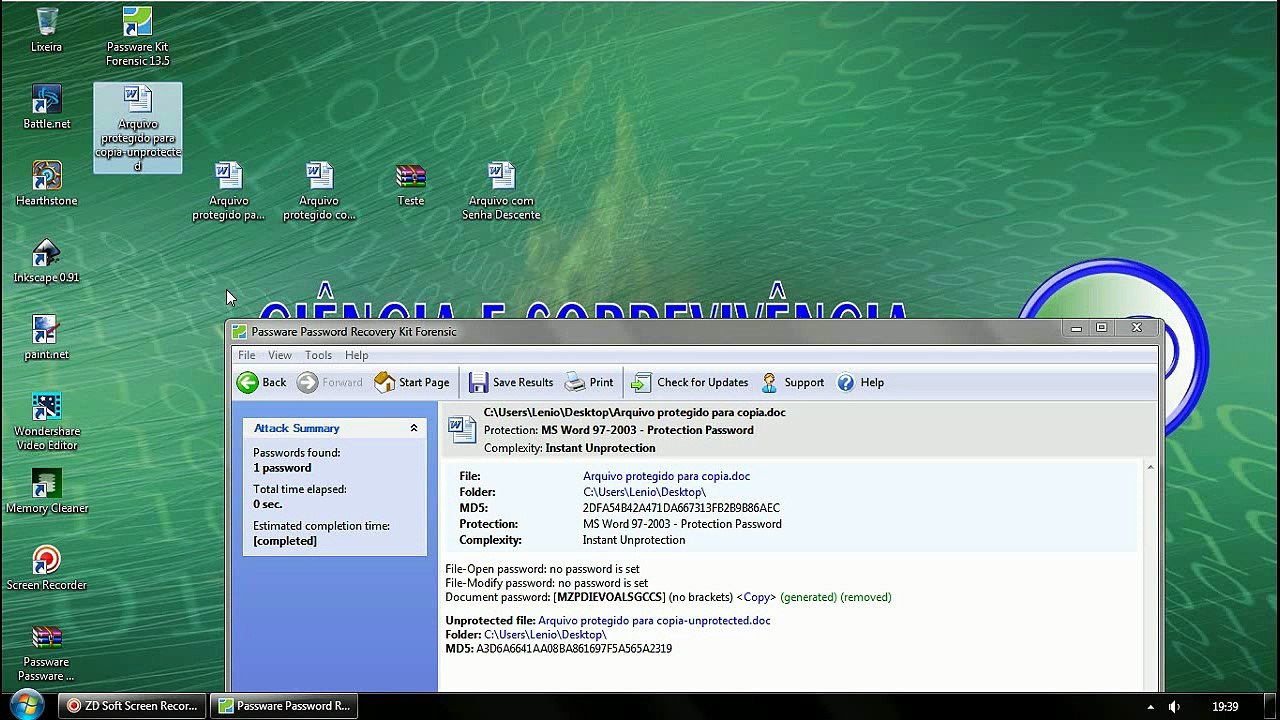Click the MD5 value A3D6A6641AA08BA861697F5A565A2319
Image resolution: width=1280 pixels, height=720 pixels.
(574, 648)
